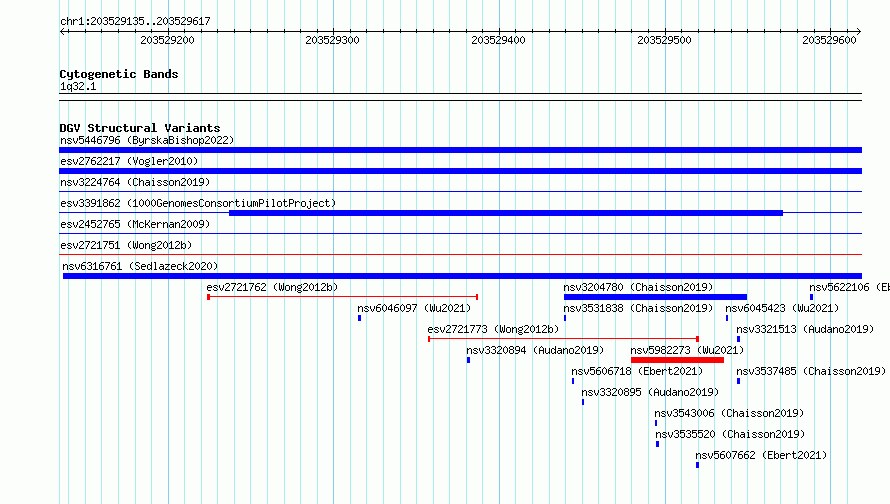Click the nsv6316761 (Sedlazeck2020) label

click(140, 266)
